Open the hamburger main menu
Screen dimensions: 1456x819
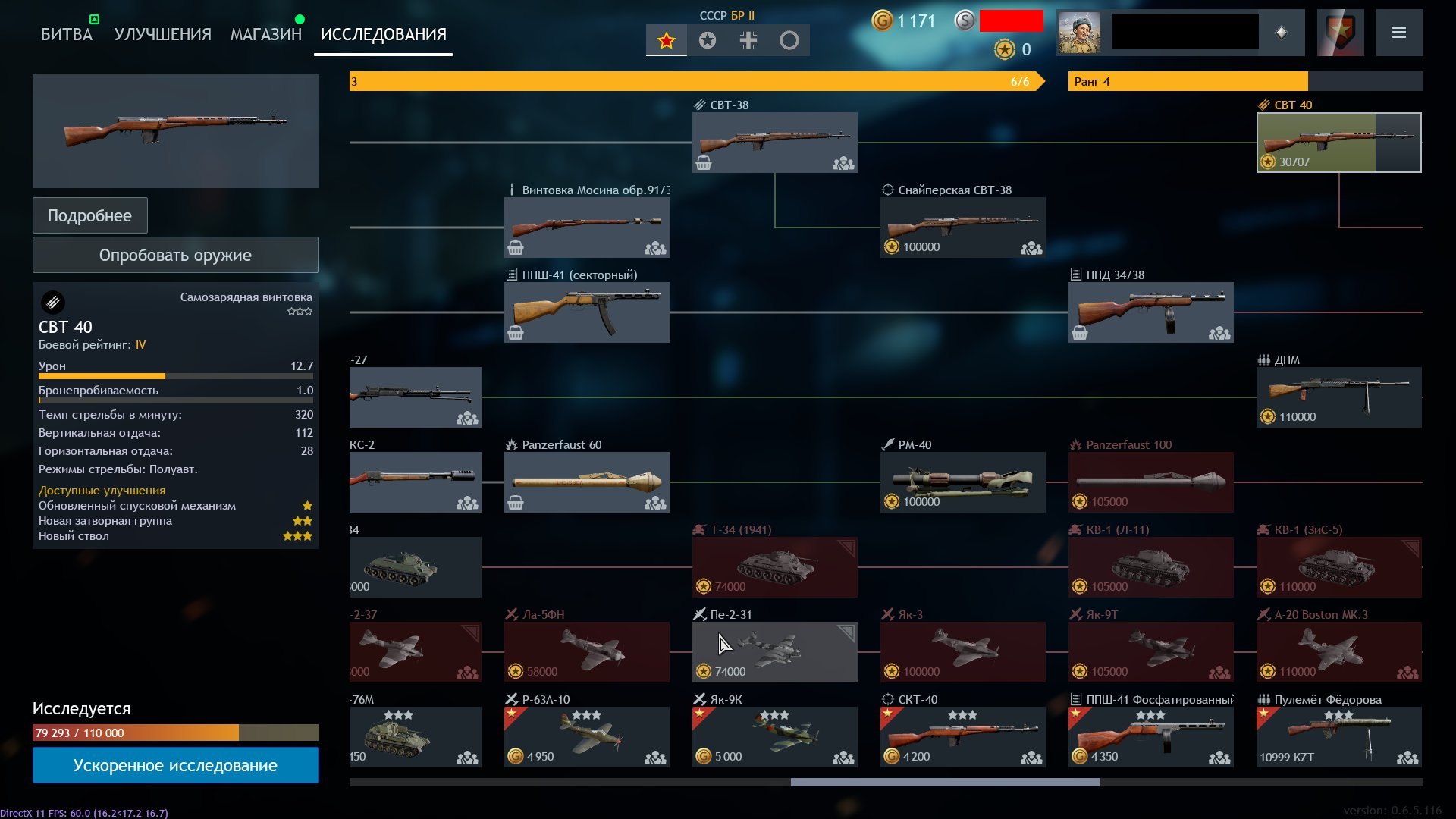(x=1399, y=33)
